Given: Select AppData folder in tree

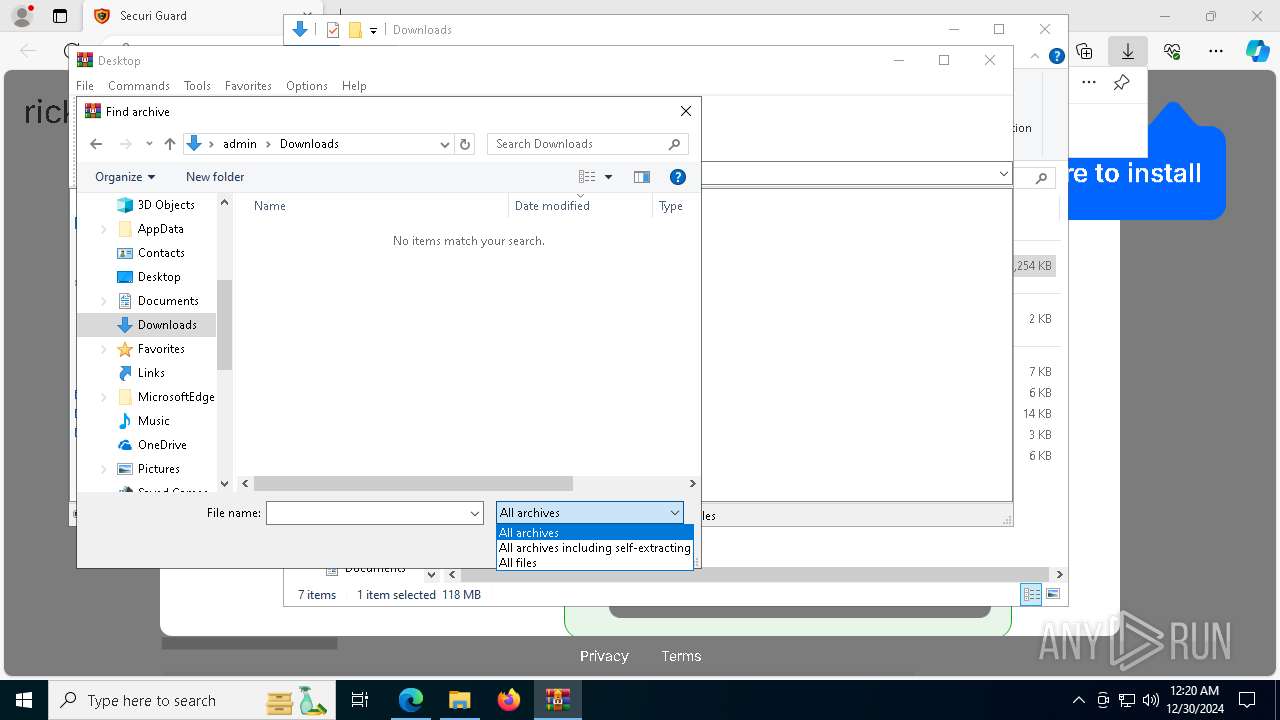Looking at the screenshot, I should (x=160, y=229).
